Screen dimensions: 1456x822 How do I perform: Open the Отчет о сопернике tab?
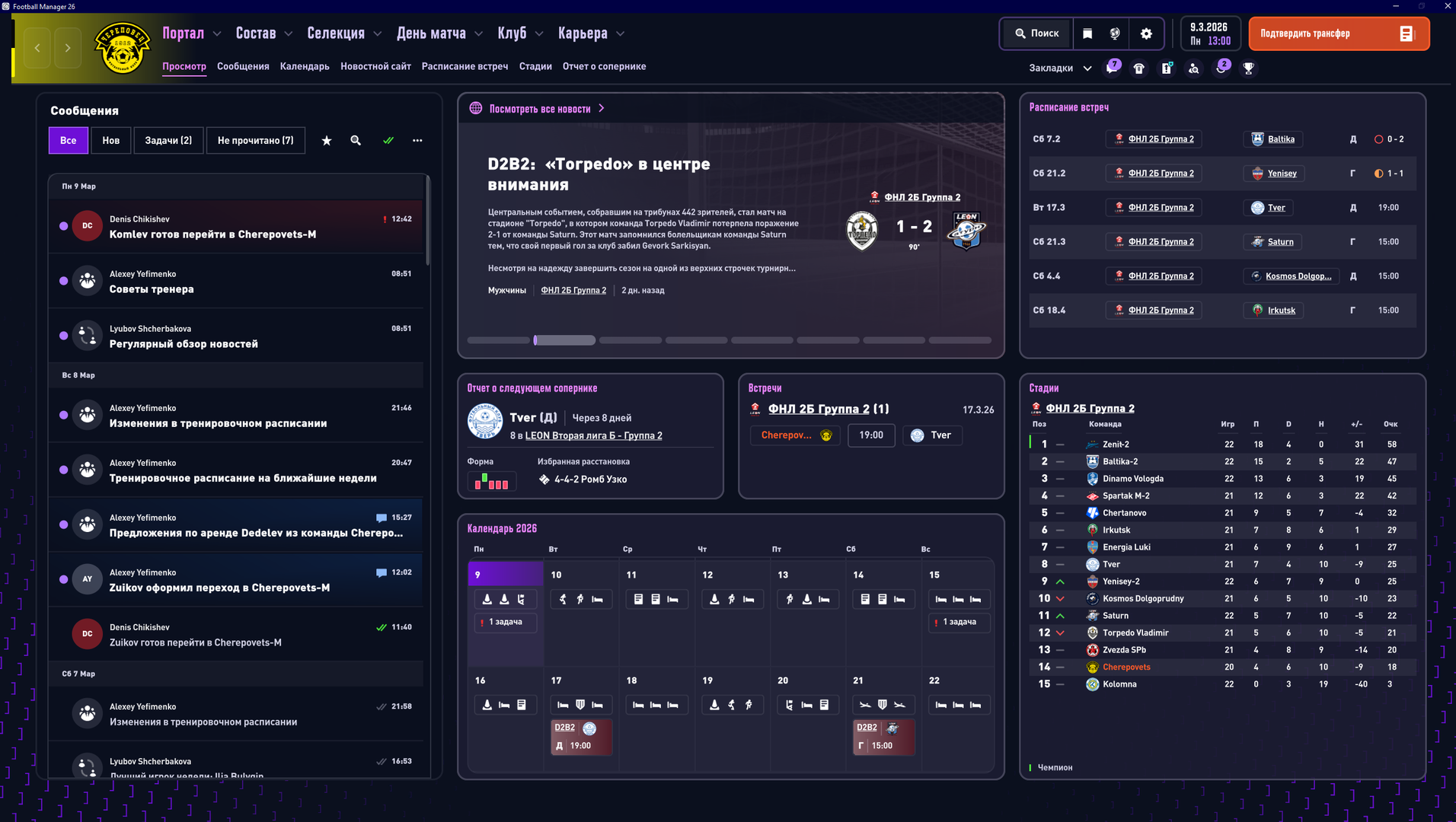(x=604, y=66)
